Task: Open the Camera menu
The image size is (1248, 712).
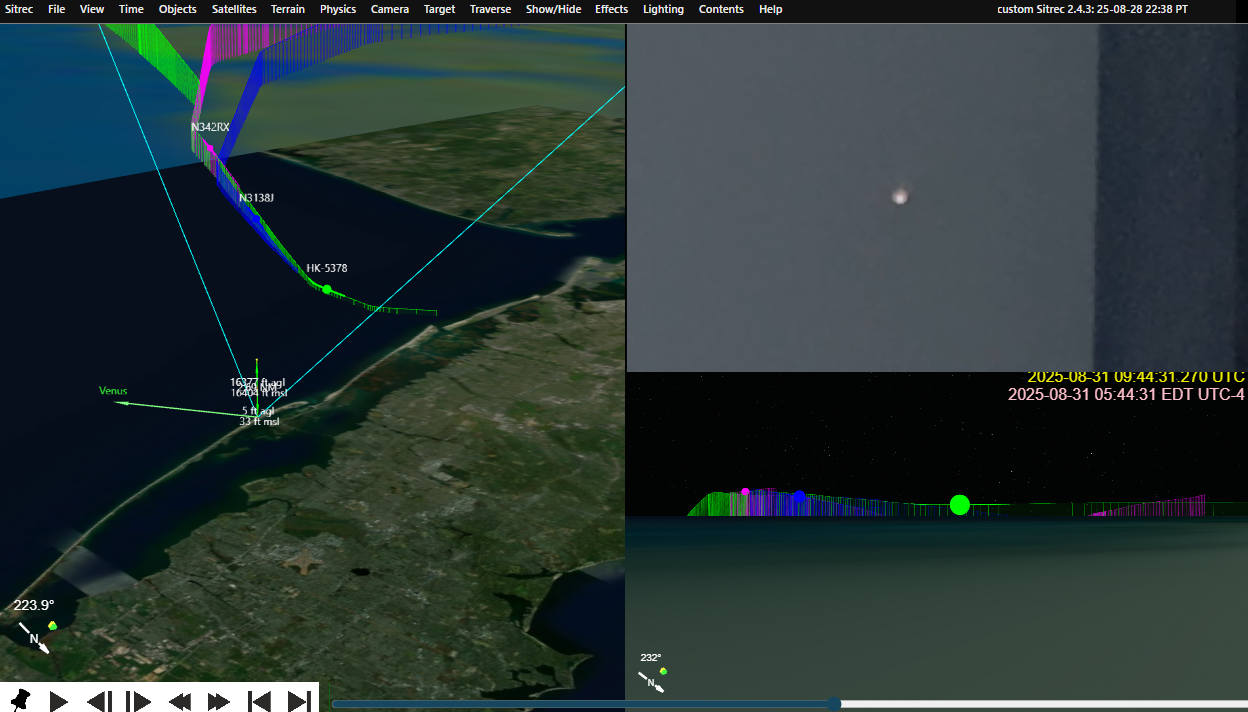Action: coord(389,9)
